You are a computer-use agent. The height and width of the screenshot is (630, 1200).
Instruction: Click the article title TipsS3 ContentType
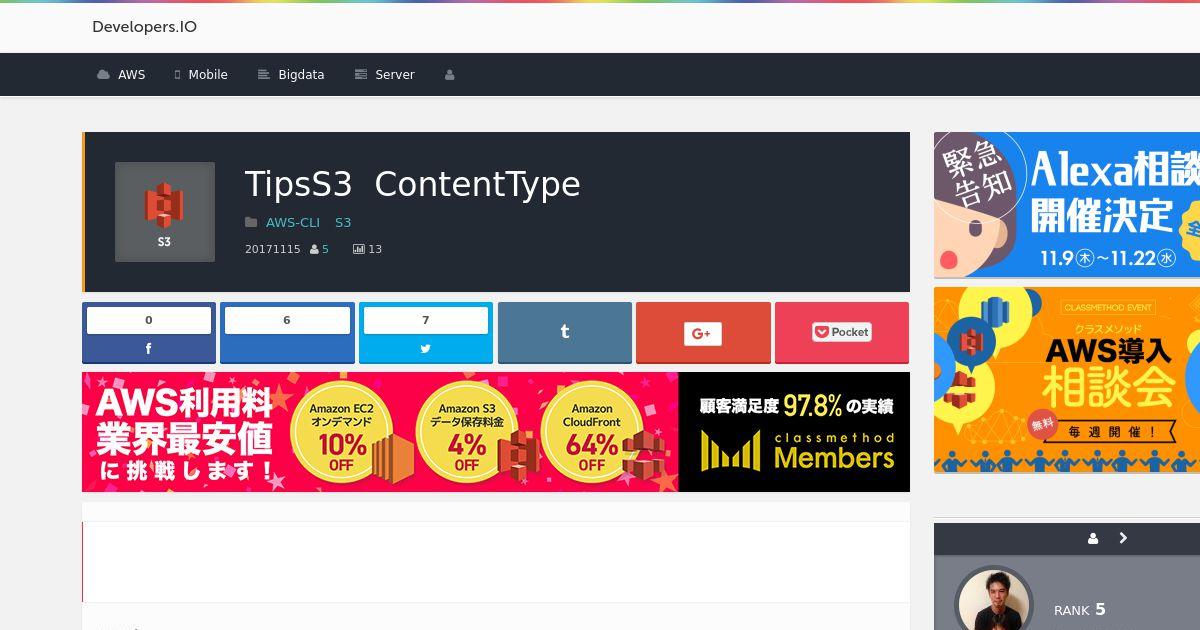[412, 184]
